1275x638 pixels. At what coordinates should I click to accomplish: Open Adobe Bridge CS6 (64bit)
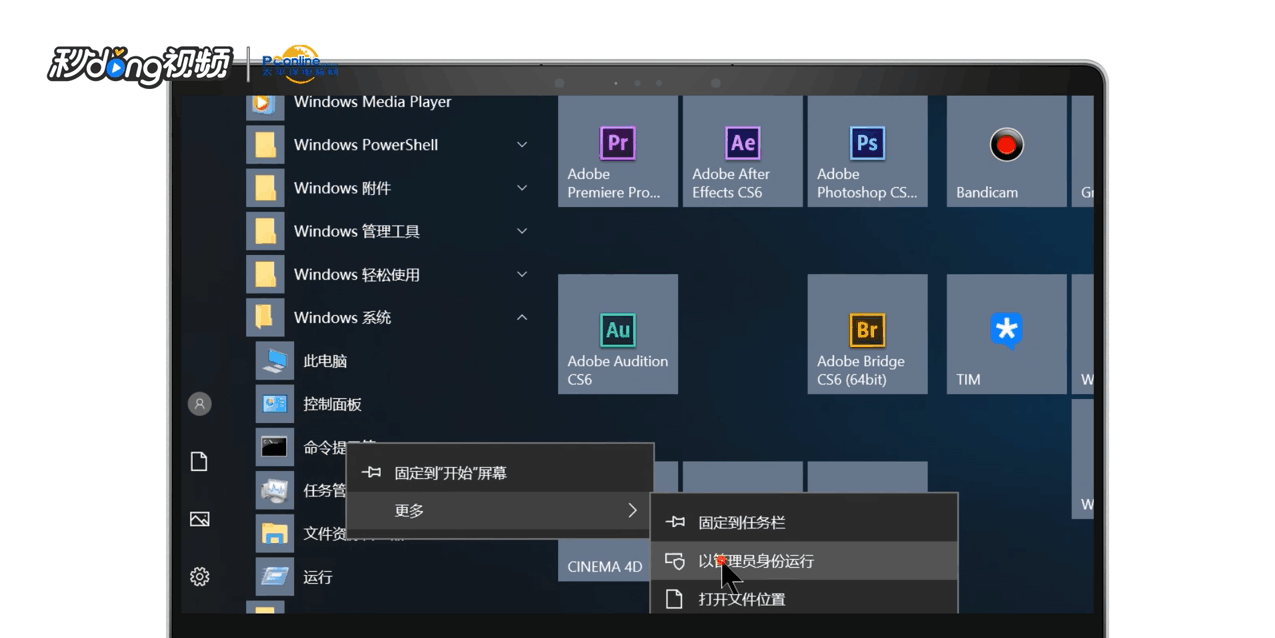click(x=867, y=333)
